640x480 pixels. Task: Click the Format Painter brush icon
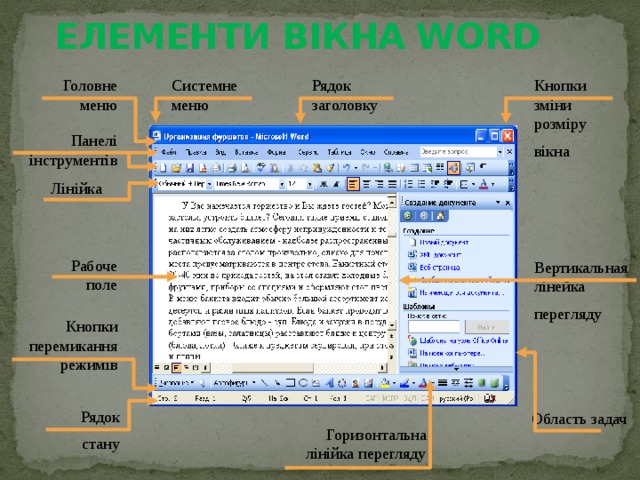coord(330,167)
